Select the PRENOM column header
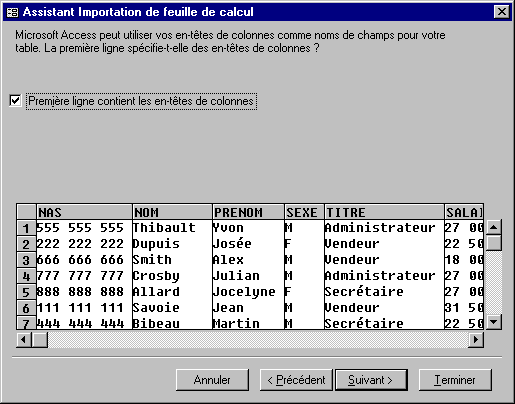Screen dimensions: 515x404 pos(248,212)
